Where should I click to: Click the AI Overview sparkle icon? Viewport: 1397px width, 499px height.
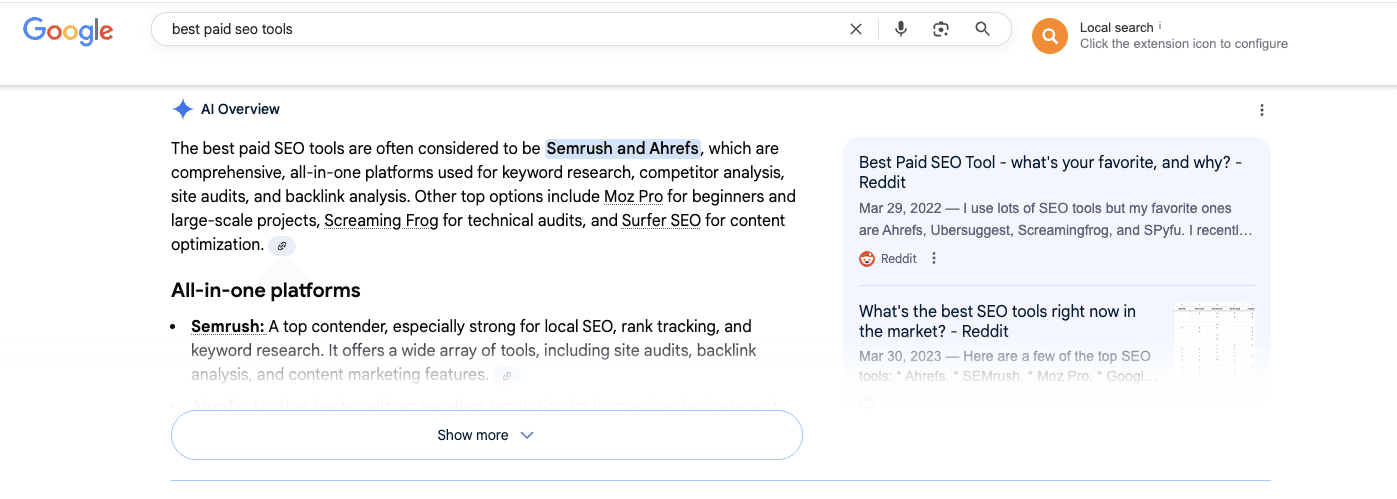(x=182, y=109)
